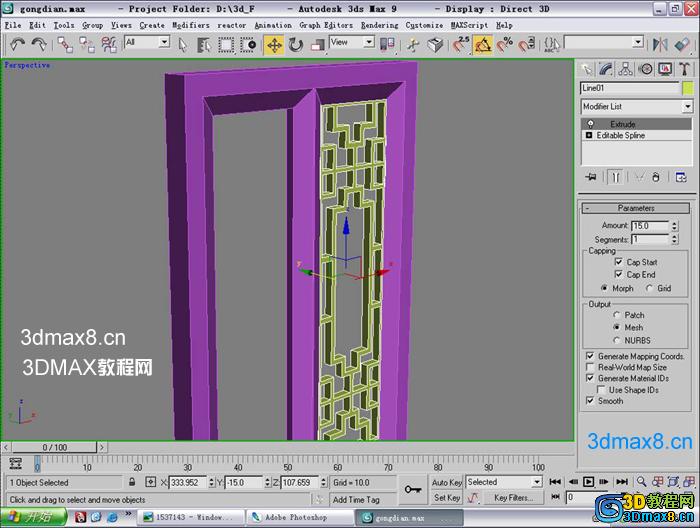Image resolution: width=700 pixels, height=528 pixels.
Task: Select the Bind to Space Warp tool
Action: click(109, 45)
